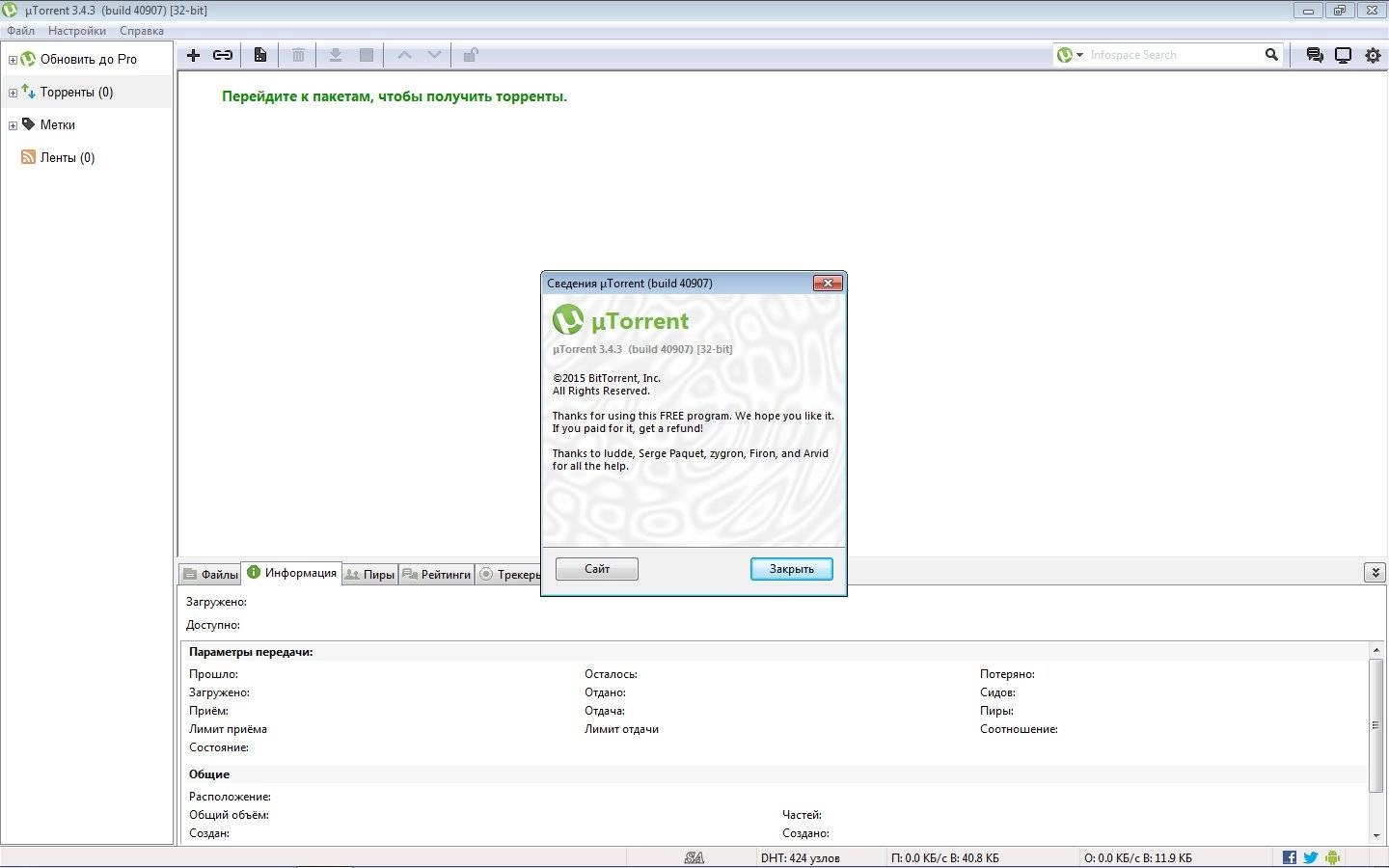The width and height of the screenshot is (1389, 868).
Task: Click the tag icon beside Метки
Action: [x=28, y=124]
